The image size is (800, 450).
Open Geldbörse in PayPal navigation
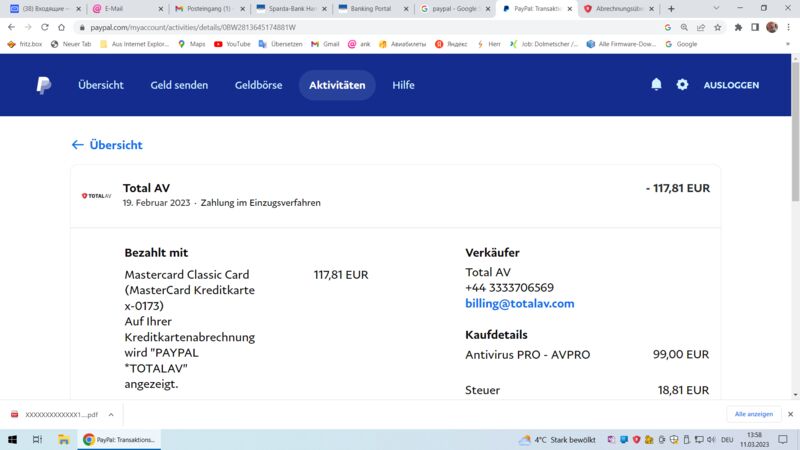click(x=258, y=85)
